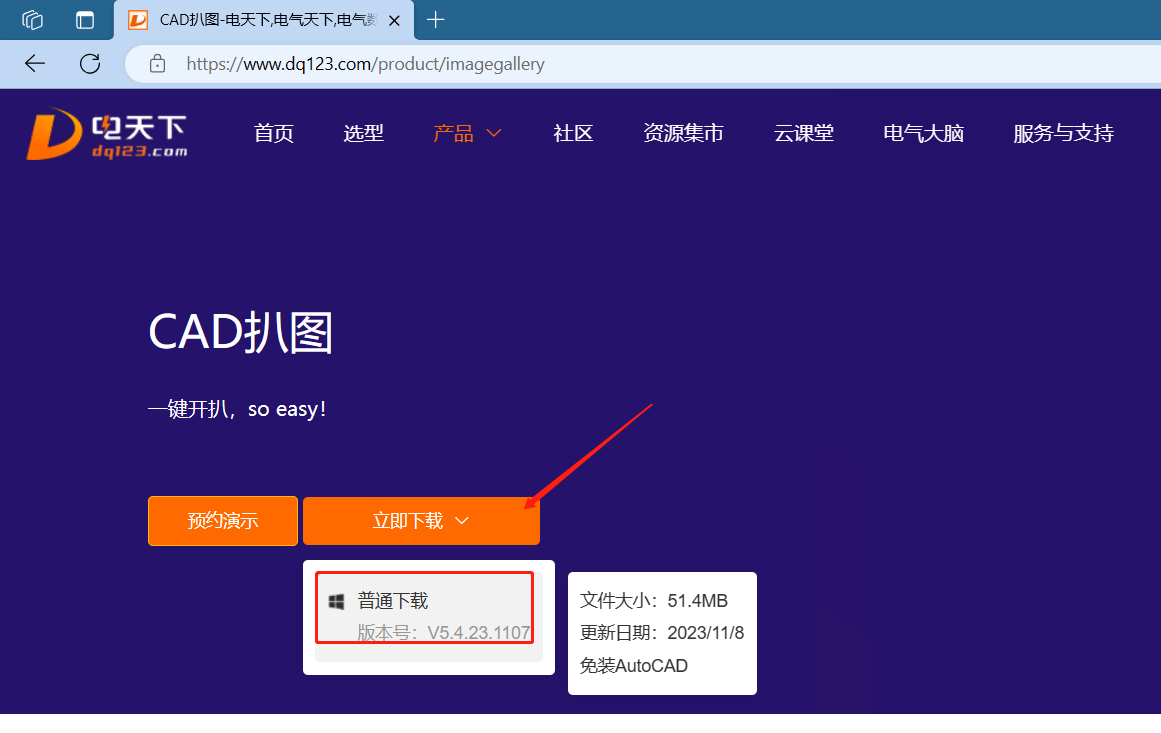The height and width of the screenshot is (733, 1161).
Task: Open 电气大脑 in the navigation
Action: [923, 133]
